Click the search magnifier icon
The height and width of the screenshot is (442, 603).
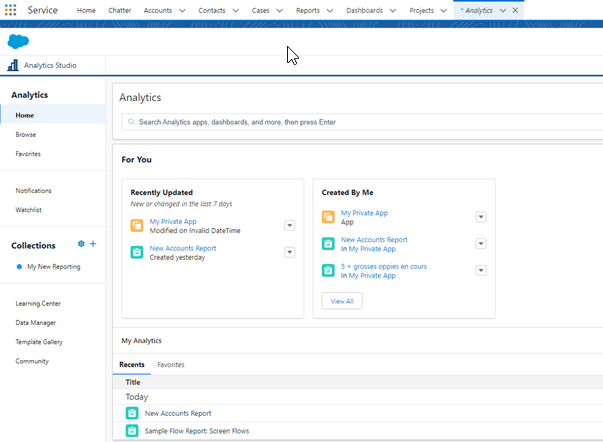(x=131, y=122)
